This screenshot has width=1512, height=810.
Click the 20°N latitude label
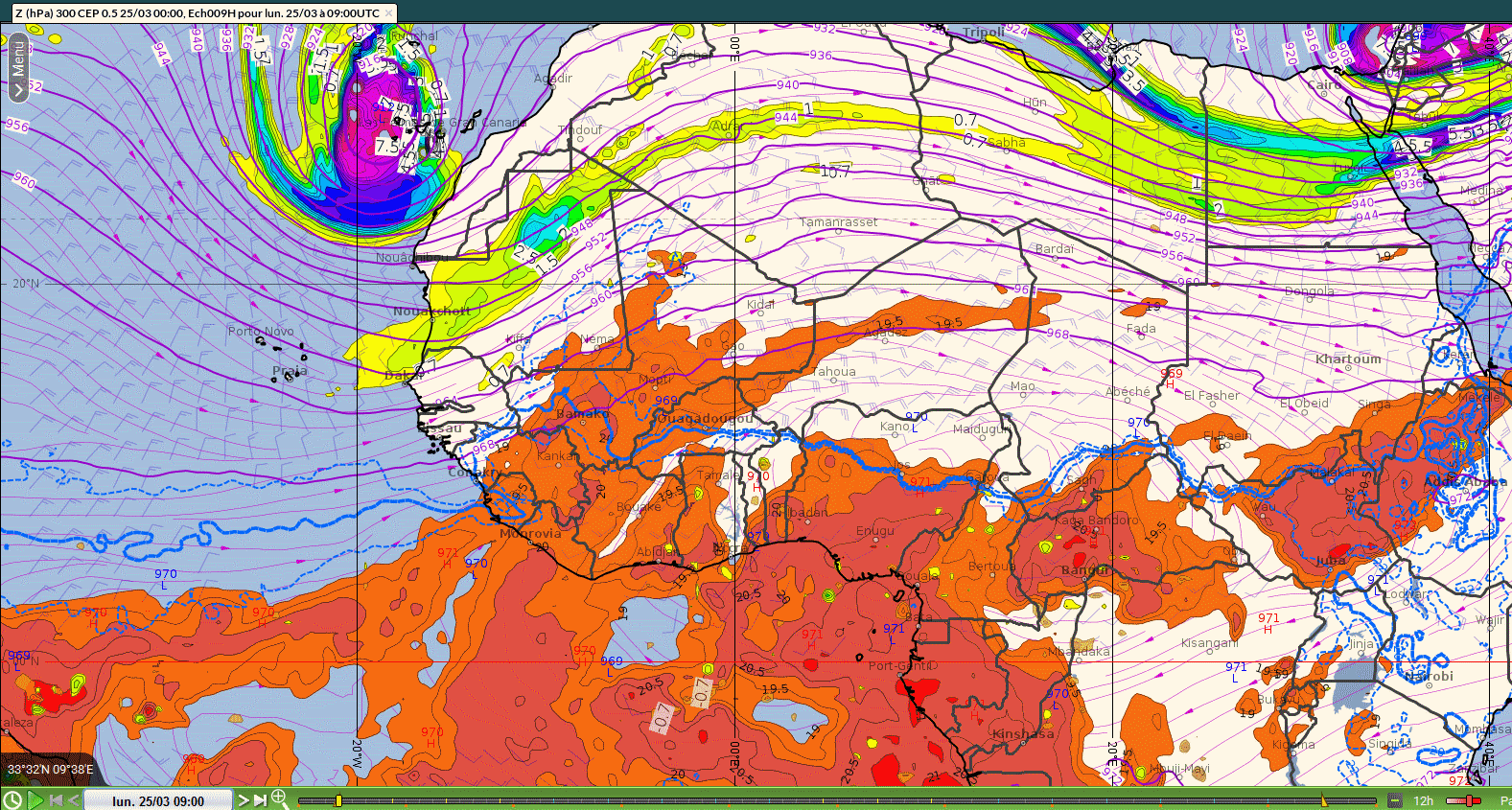click(x=26, y=284)
